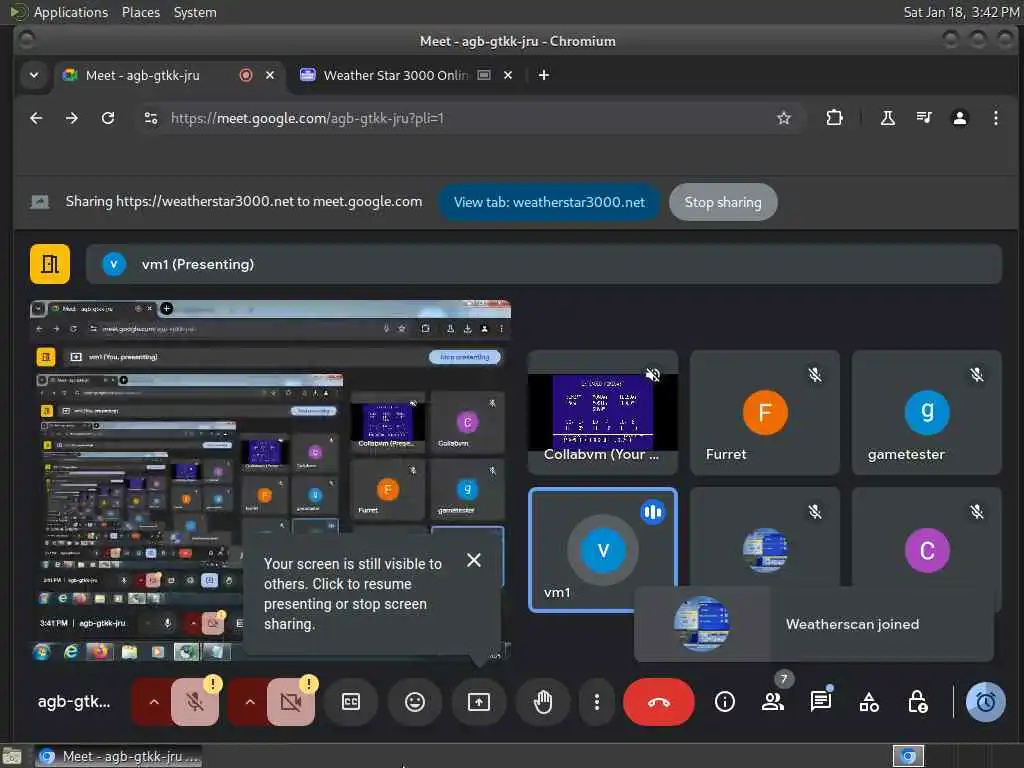Expand audio settings chevron beside microphone
This screenshot has width=1024, height=768.
click(x=154, y=702)
